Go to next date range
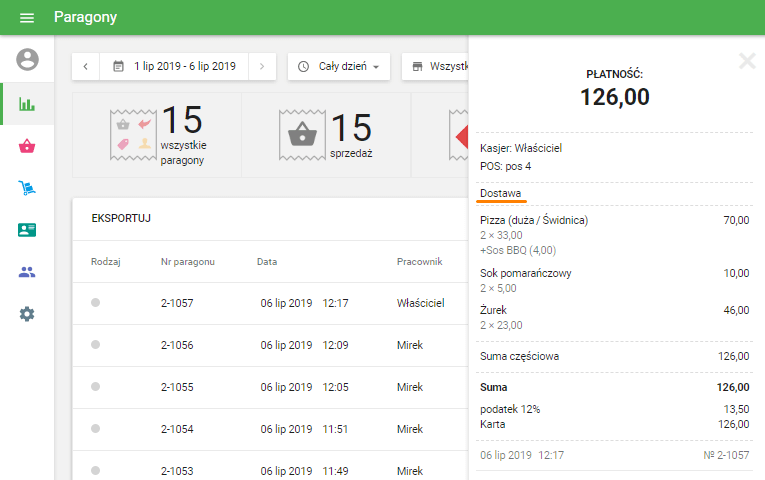The width and height of the screenshot is (765, 480). click(262, 66)
